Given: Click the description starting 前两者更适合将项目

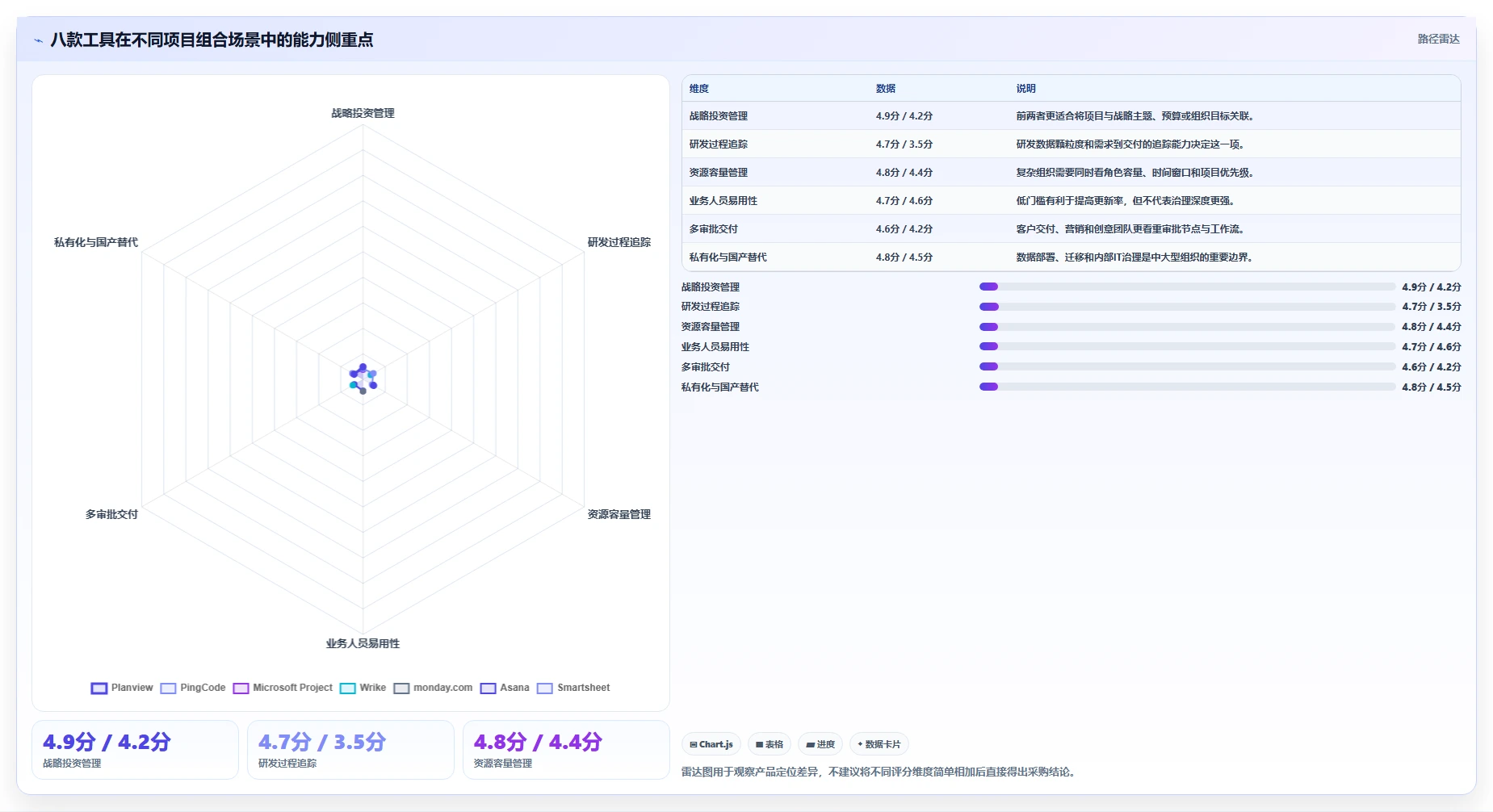Looking at the screenshot, I should (x=1134, y=116).
